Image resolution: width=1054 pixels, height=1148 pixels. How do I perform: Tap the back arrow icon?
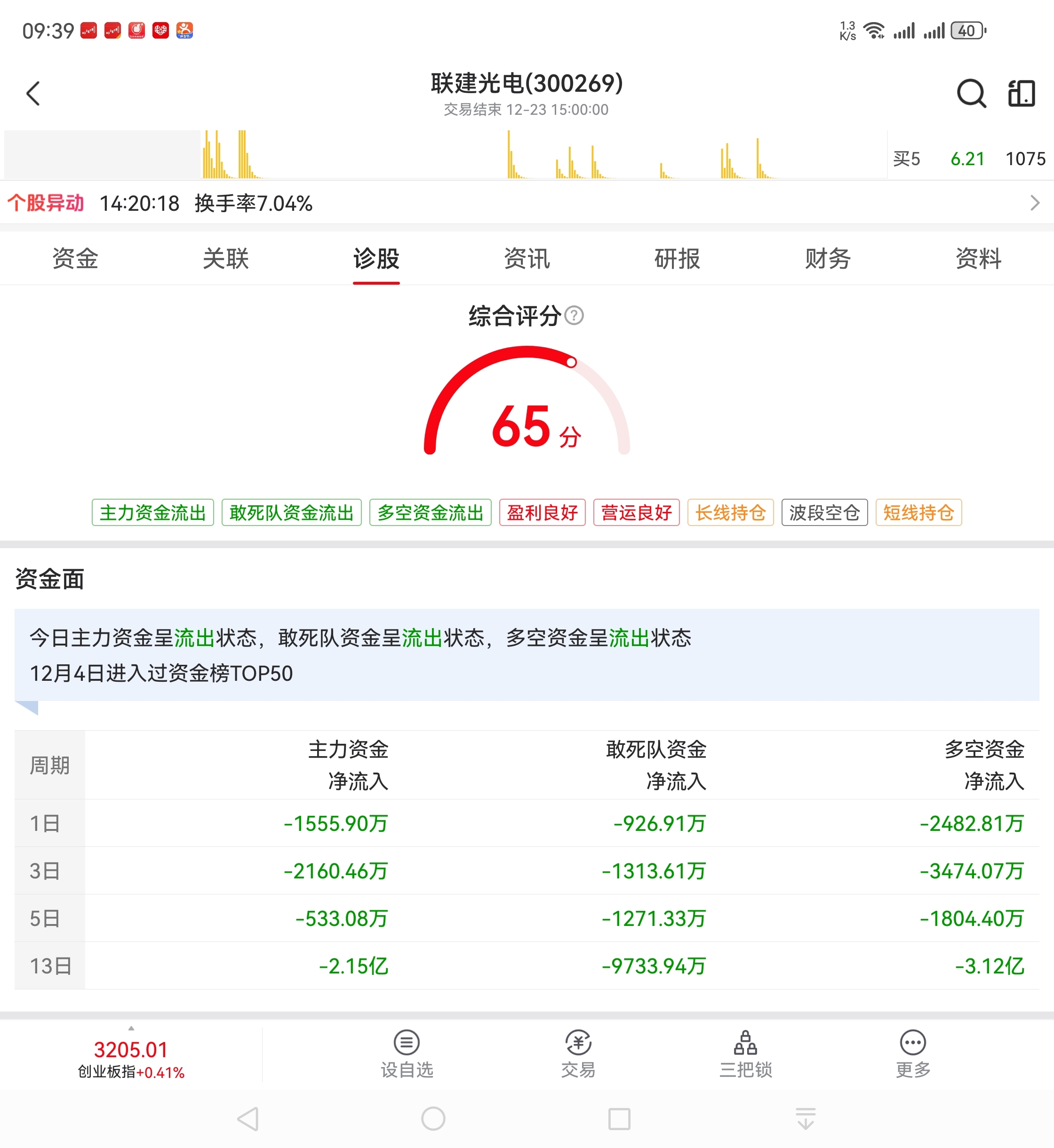click(x=33, y=93)
